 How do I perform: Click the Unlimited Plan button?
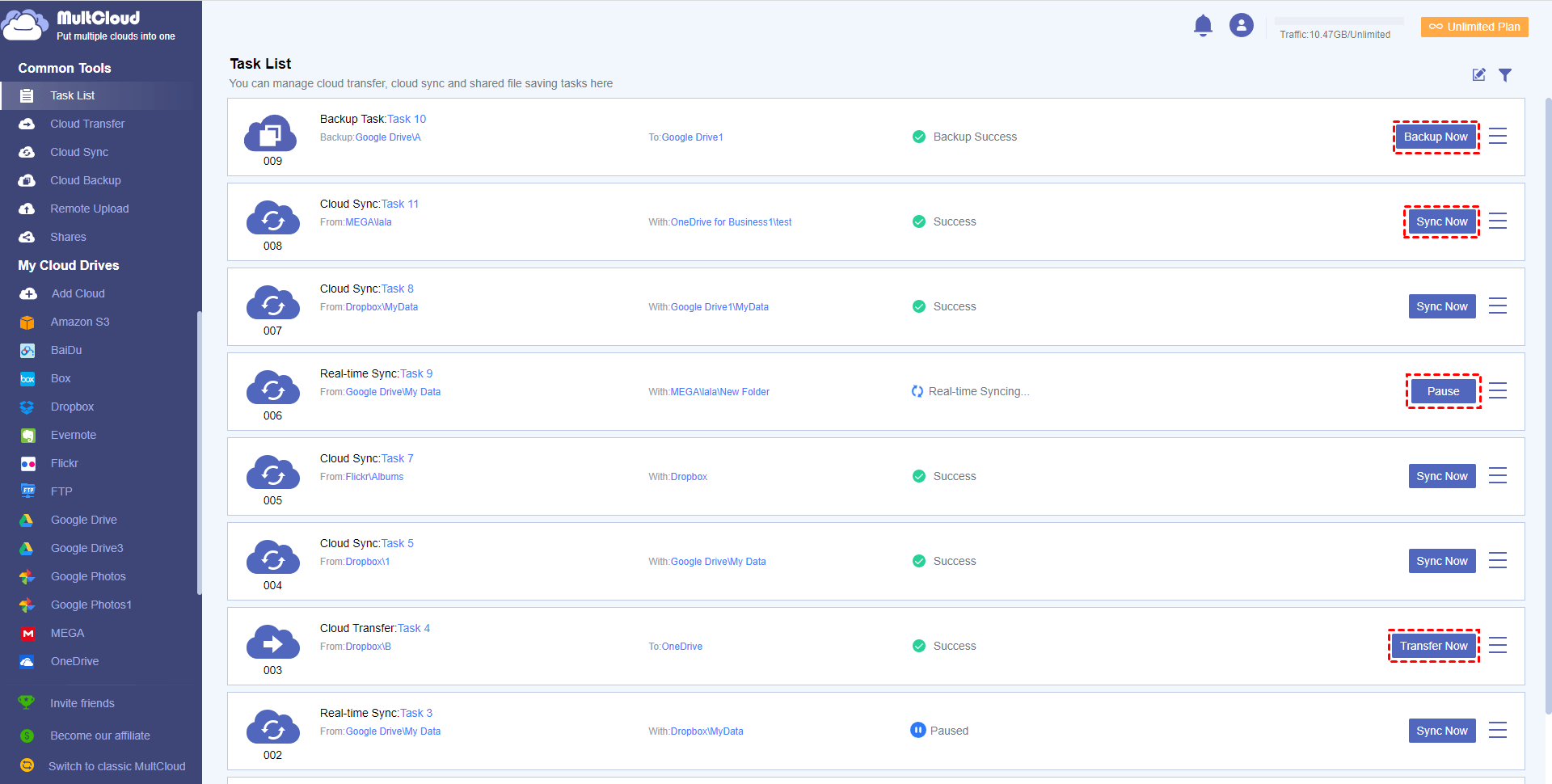point(1474,27)
